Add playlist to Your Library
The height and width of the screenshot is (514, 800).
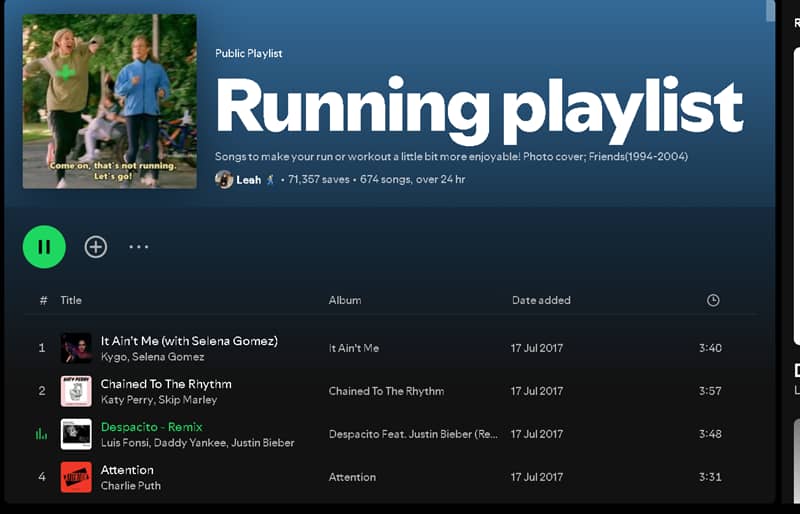click(96, 247)
